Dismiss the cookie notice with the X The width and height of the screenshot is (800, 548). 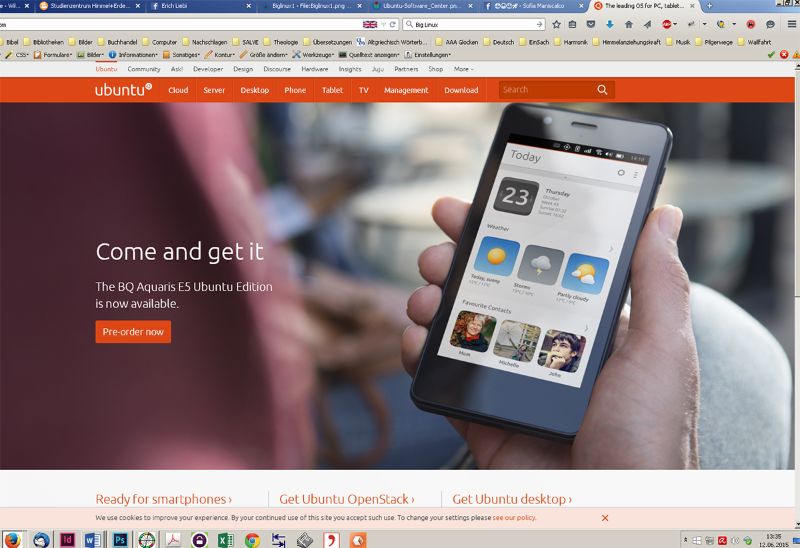click(x=605, y=518)
